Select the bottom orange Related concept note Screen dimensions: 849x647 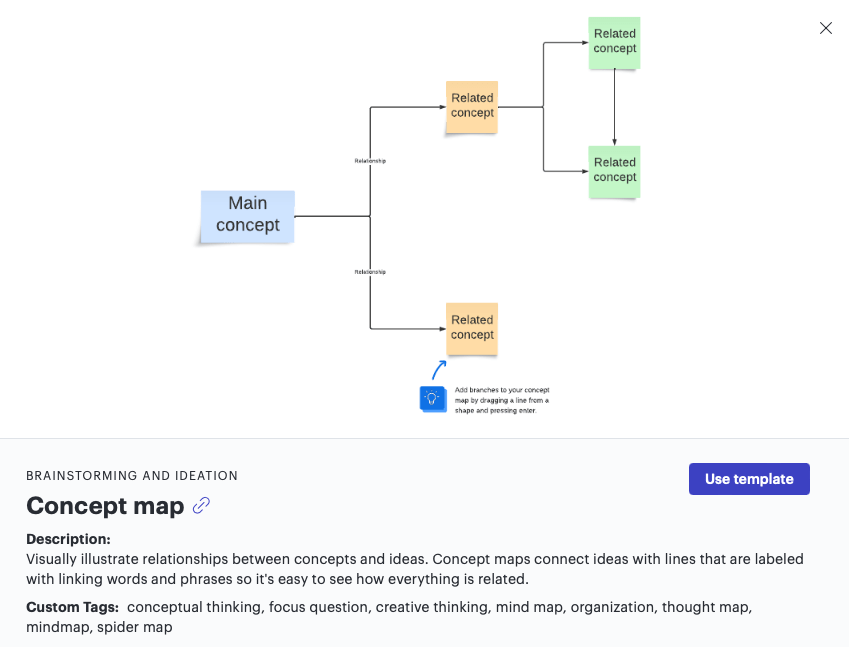pyautogui.click(x=470, y=327)
